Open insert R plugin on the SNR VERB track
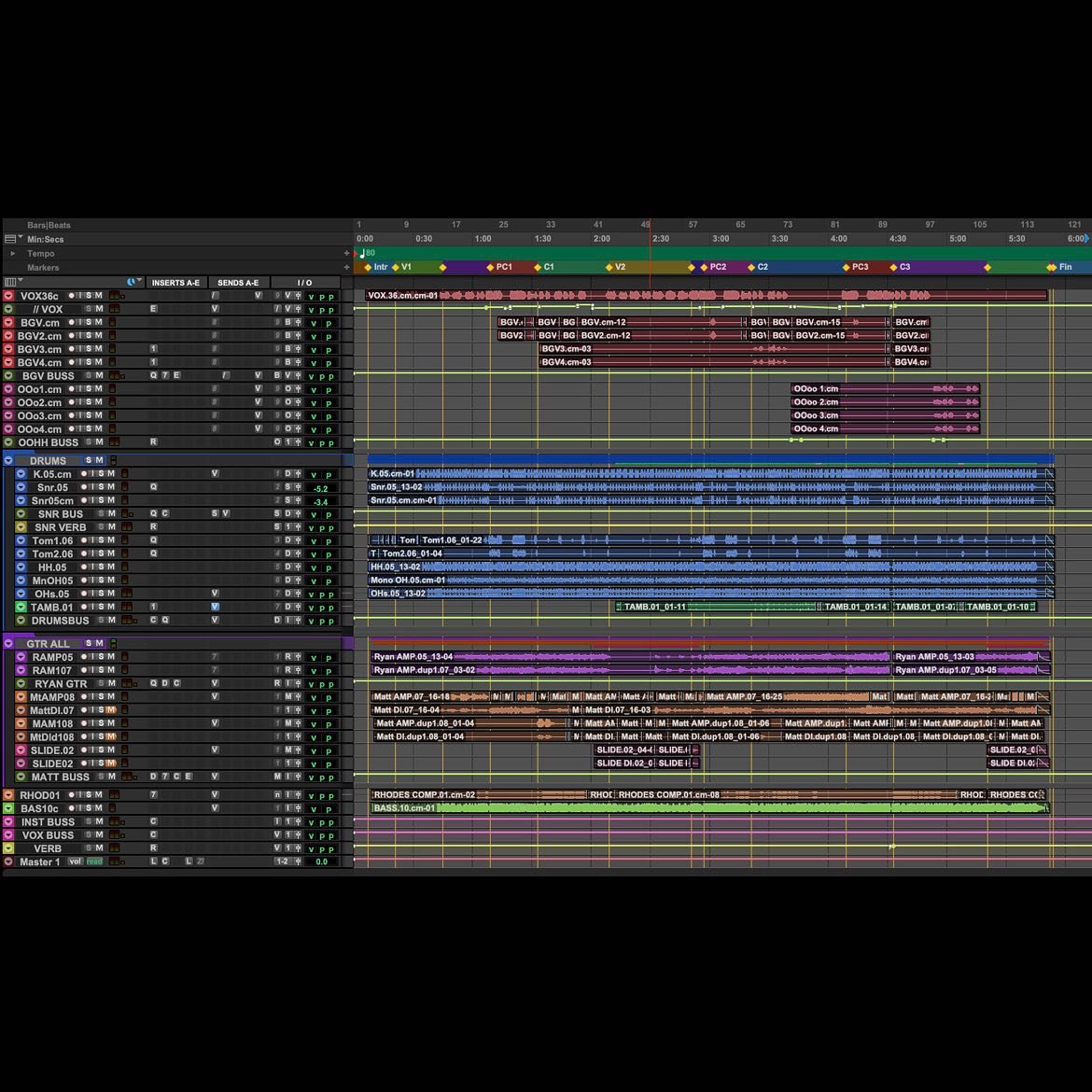Screen dimensions: 1092x1092 pos(153,527)
